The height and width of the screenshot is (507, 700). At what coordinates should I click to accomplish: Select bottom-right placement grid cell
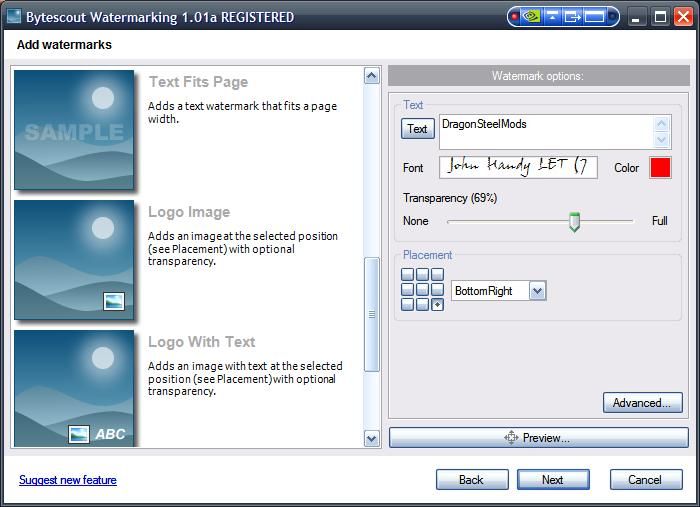tap(437, 304)
